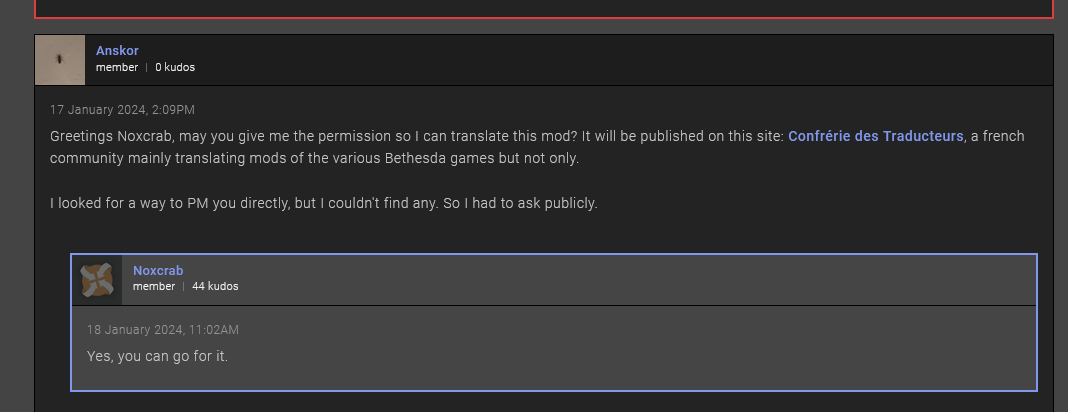Click the 18 January 2024 timestamp
This screenshot has height=412, width=1068.
pos(162,329)
